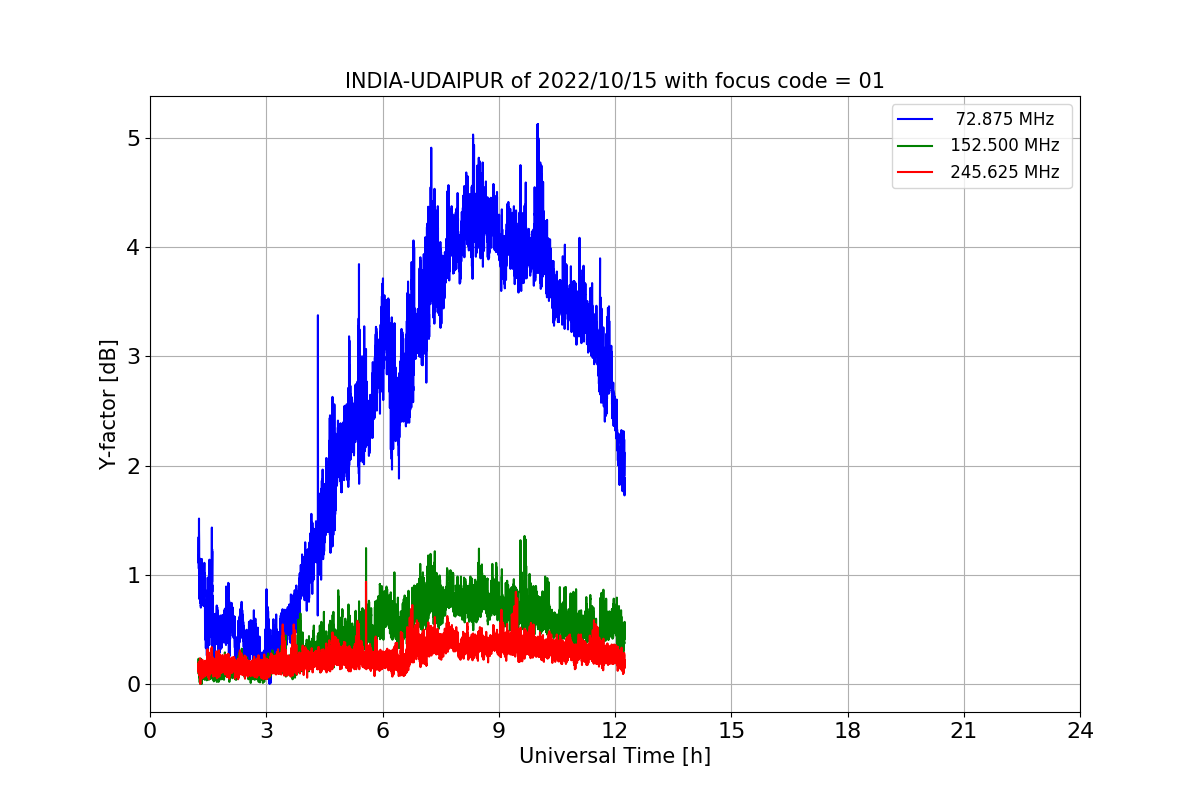Select the '152.500 MHz' legend label

pos(1005,145)
